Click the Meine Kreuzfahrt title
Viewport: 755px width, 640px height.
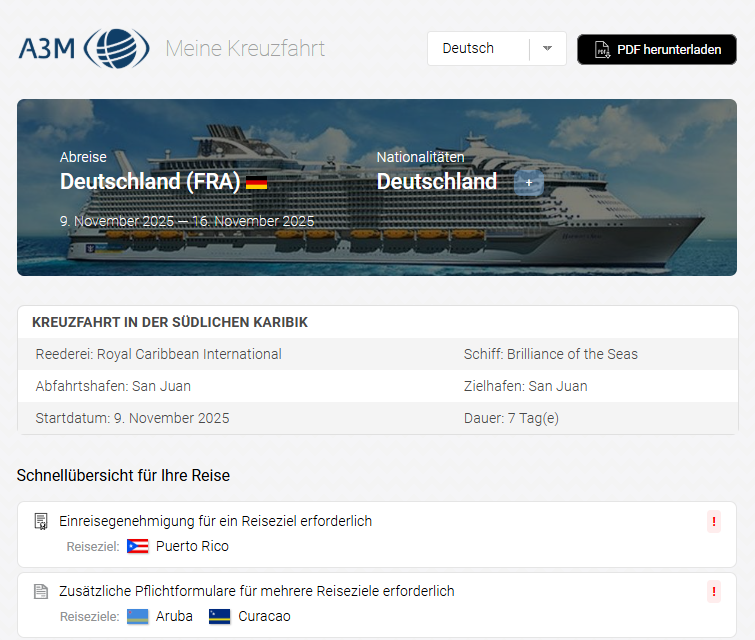click(245, 48)
